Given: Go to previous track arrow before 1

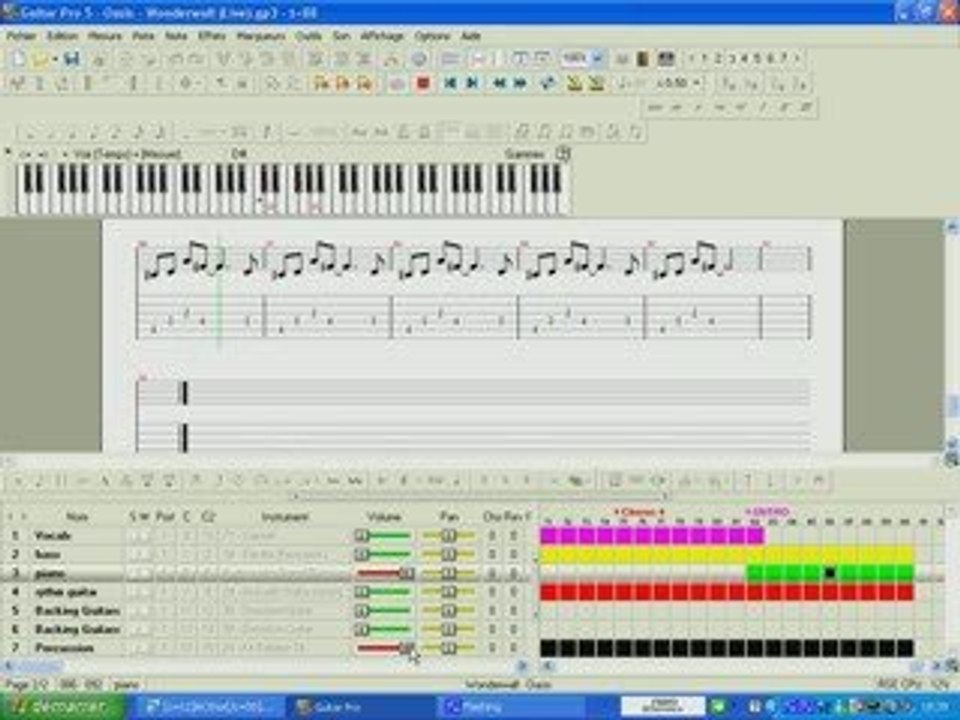Looking at the screenshot, I should (691, 59).
